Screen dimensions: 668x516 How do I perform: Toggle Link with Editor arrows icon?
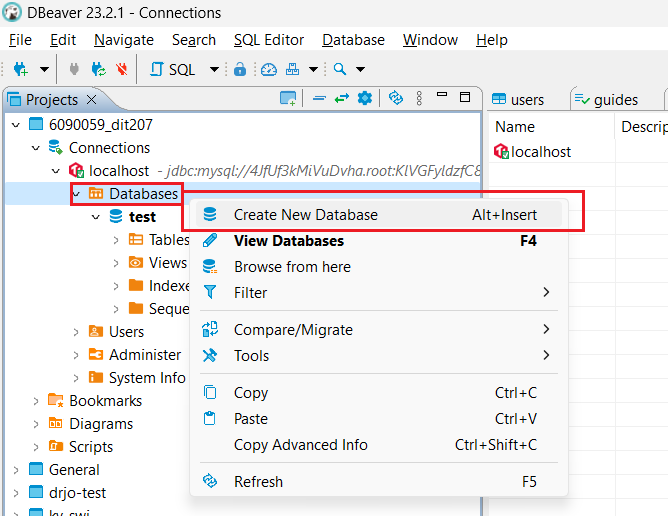[342, 98]
